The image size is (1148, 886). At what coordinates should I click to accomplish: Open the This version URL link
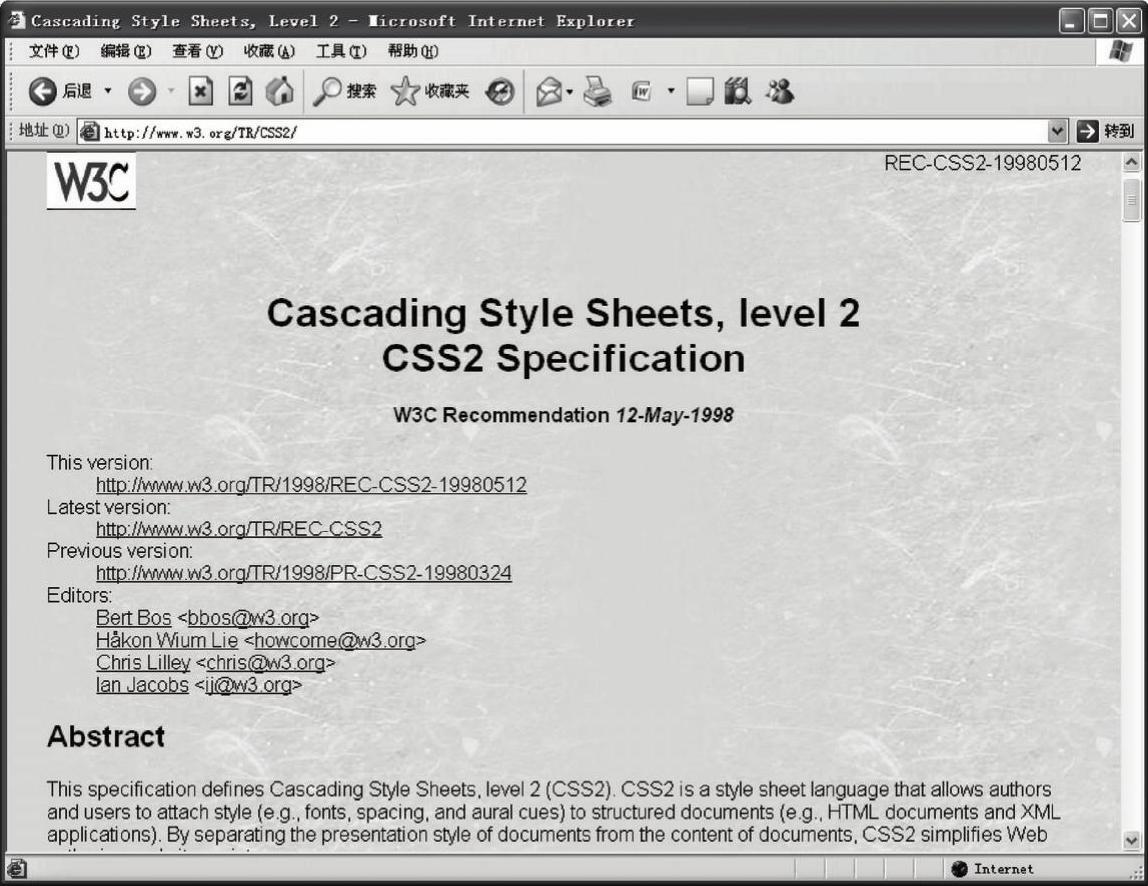311,485
